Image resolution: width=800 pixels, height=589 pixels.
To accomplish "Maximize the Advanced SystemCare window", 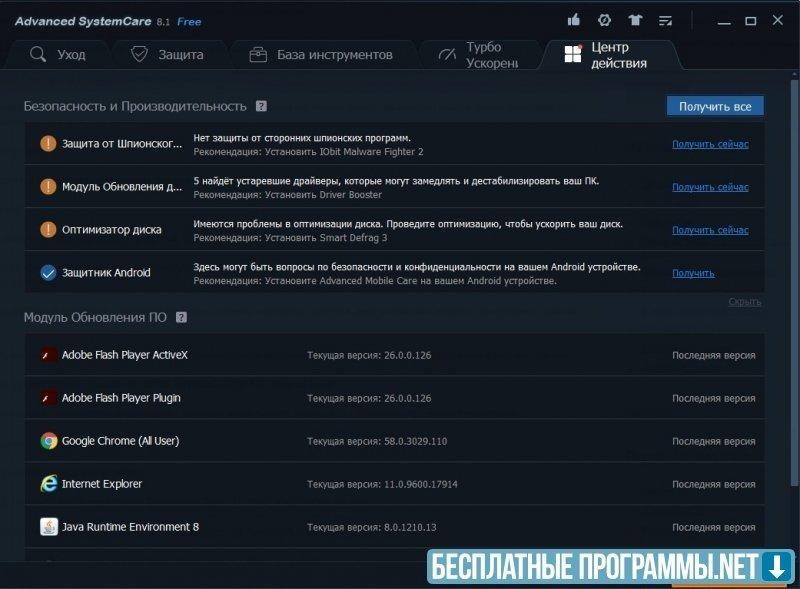I will click(751, 21).
